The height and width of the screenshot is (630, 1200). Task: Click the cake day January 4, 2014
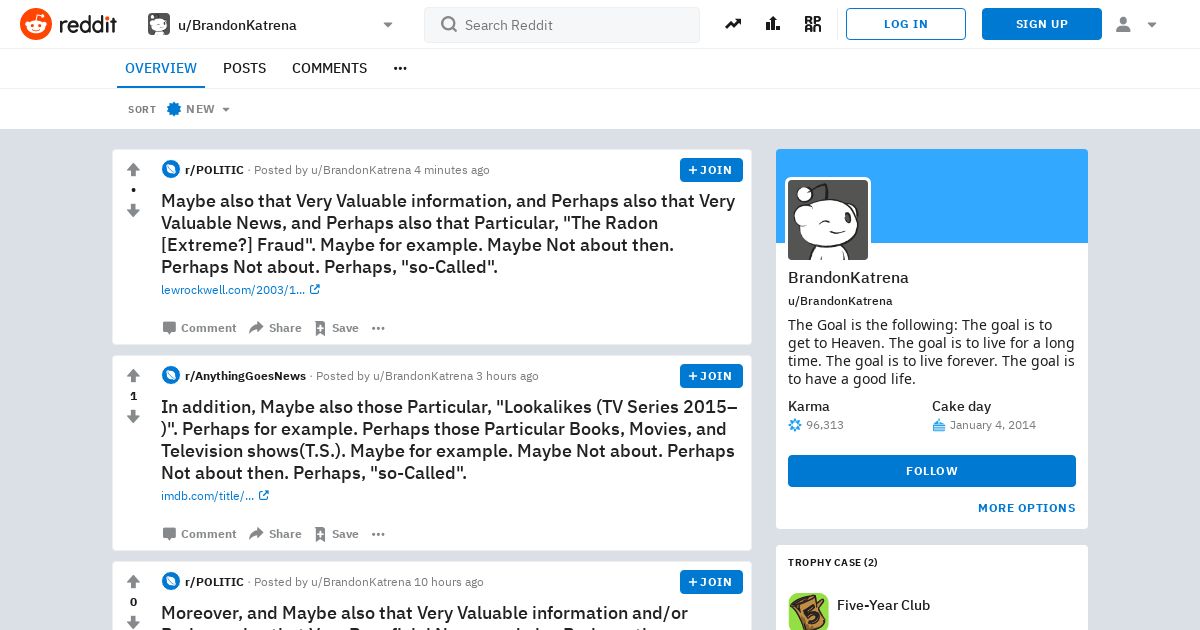click(993, 425)
